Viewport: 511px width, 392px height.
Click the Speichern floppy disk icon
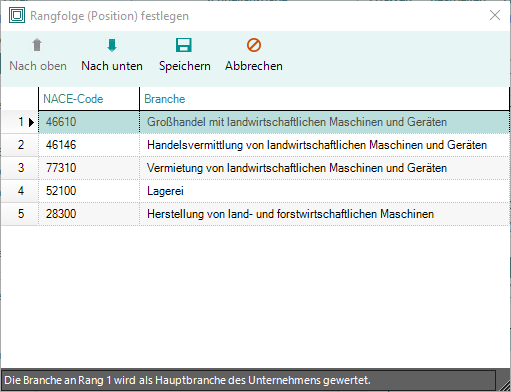point(184,45)
